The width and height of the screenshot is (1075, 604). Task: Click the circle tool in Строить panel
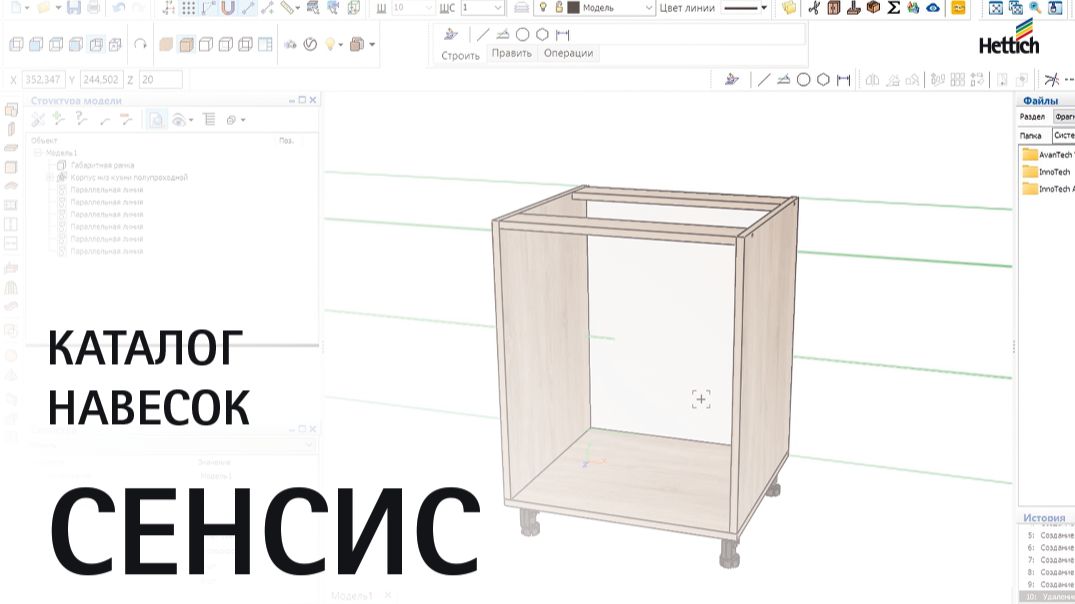click(x=522, y=34)
